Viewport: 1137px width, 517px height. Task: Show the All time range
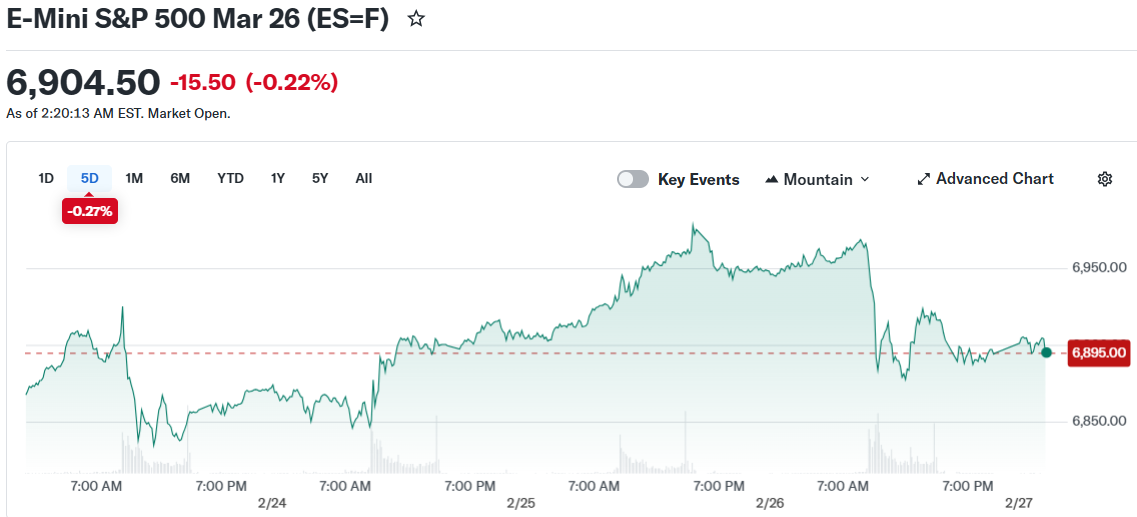363,178
